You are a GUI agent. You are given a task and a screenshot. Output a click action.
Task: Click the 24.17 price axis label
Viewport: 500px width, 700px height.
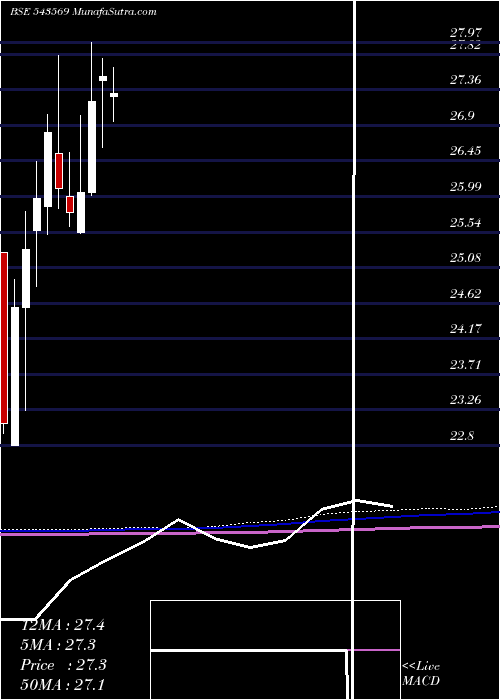point(465,329)
